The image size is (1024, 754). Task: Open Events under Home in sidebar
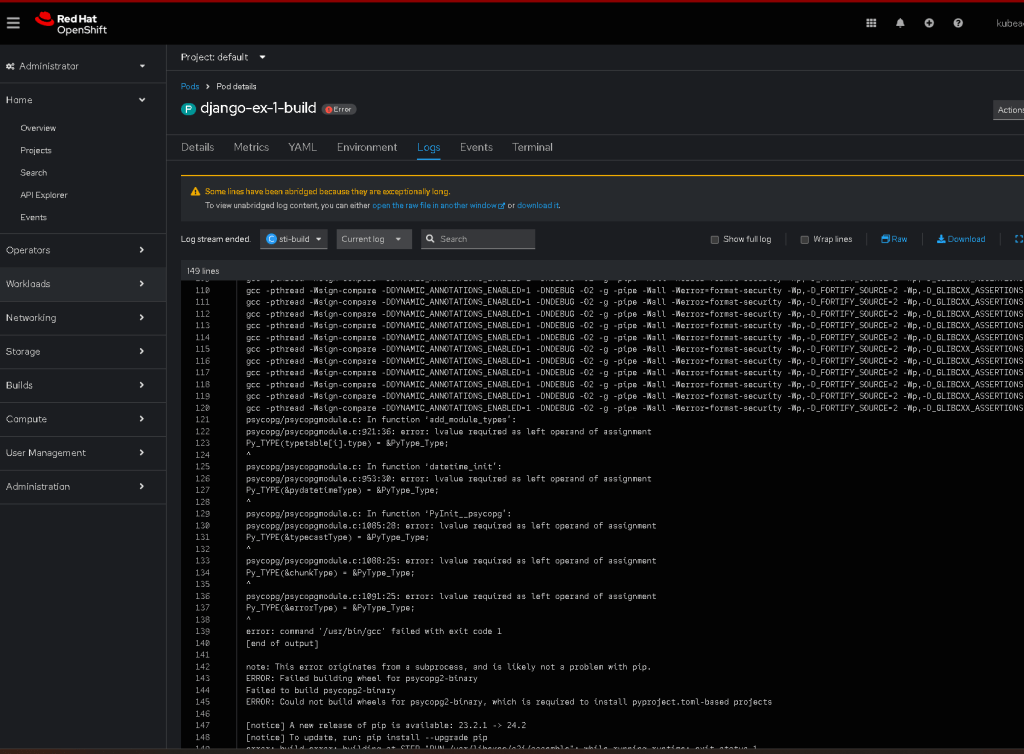(33, 217)
